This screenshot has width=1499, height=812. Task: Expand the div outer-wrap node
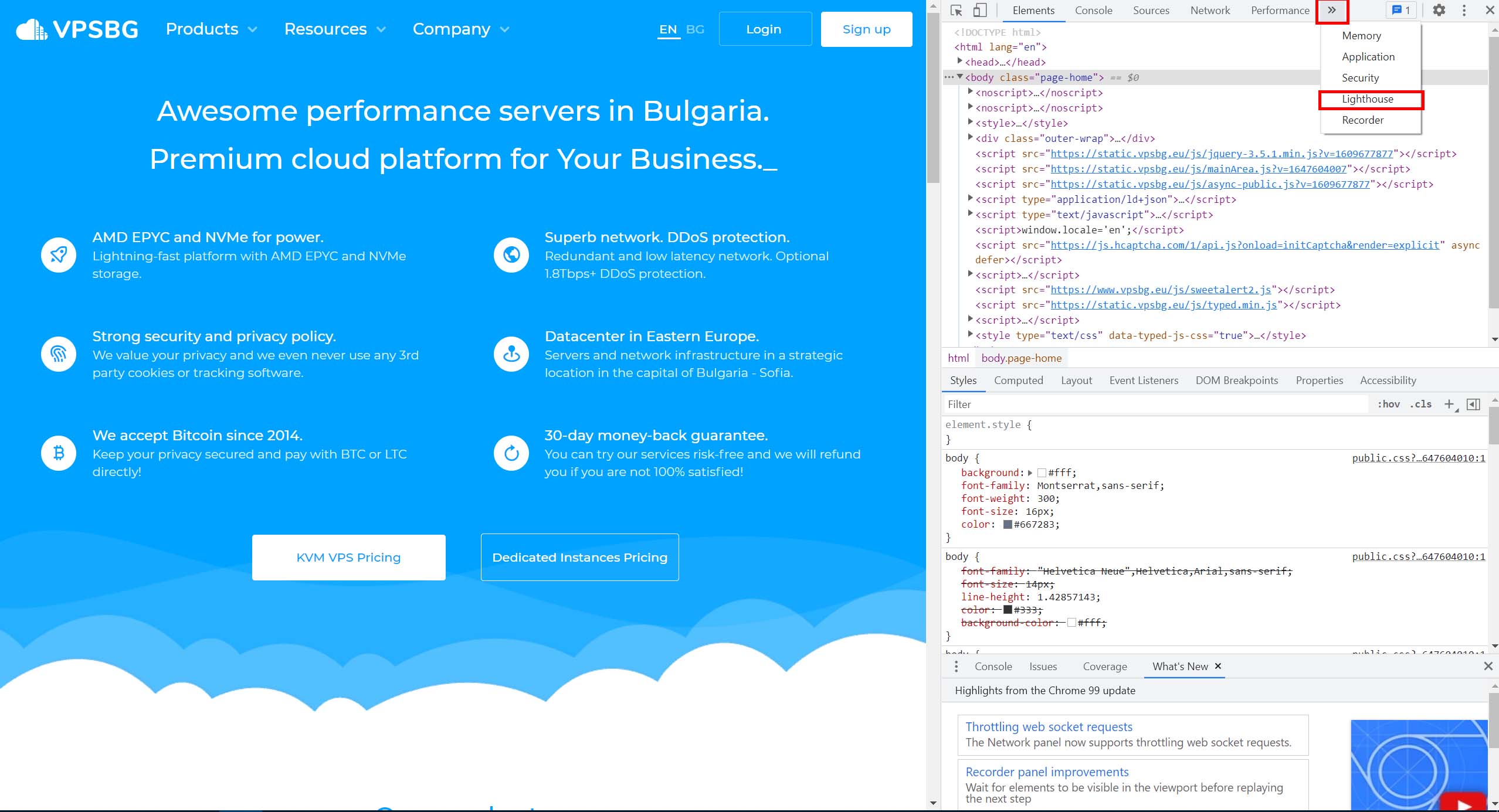pos(970,137)
